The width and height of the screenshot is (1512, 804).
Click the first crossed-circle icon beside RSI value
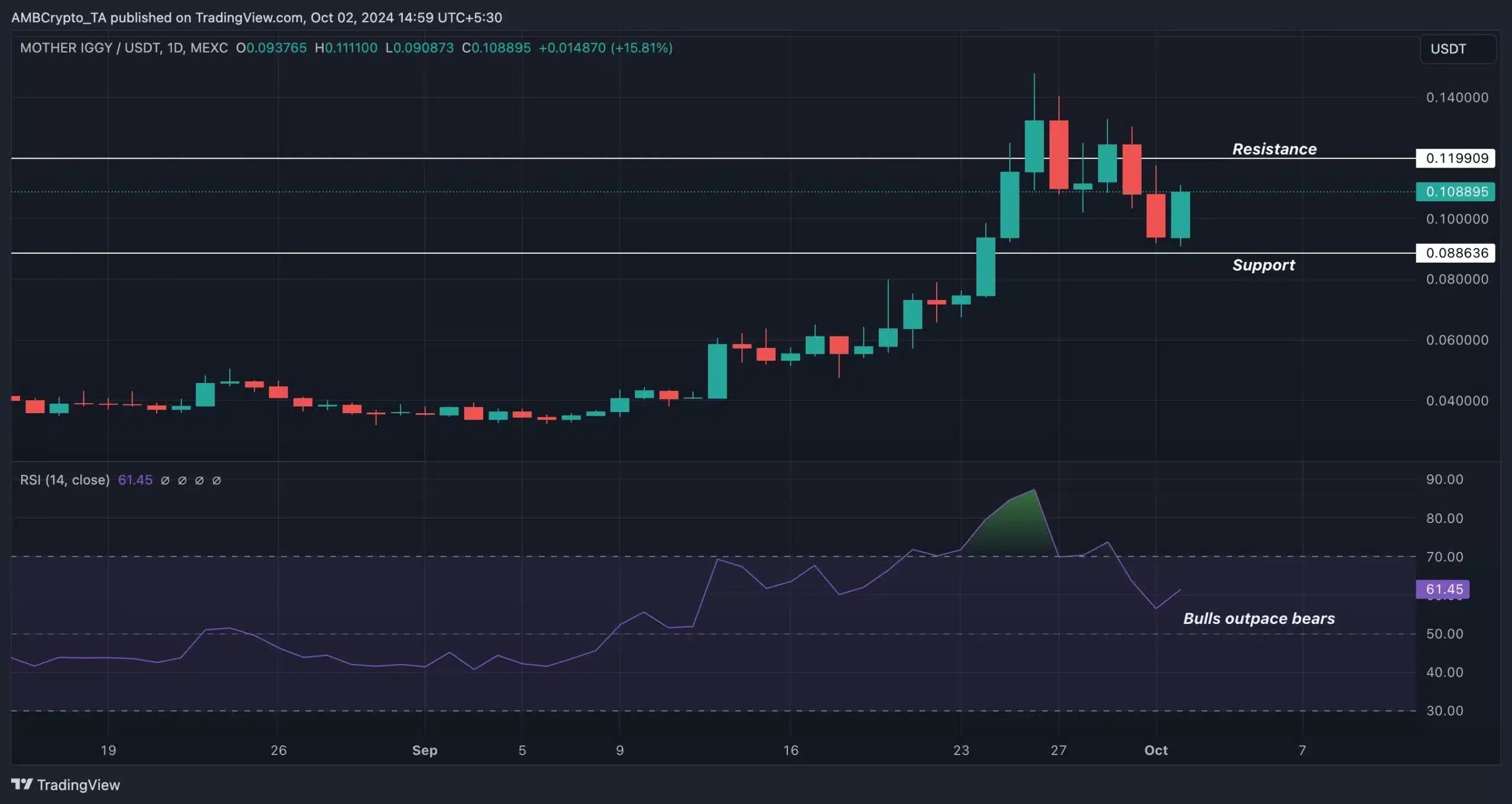[165, 481]
